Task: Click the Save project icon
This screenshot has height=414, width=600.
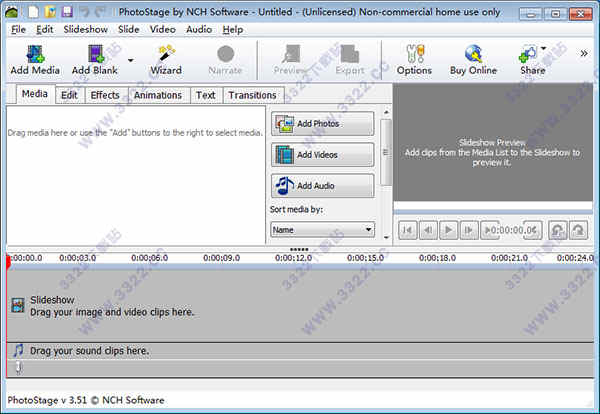Action: click(x=67, y=11)
